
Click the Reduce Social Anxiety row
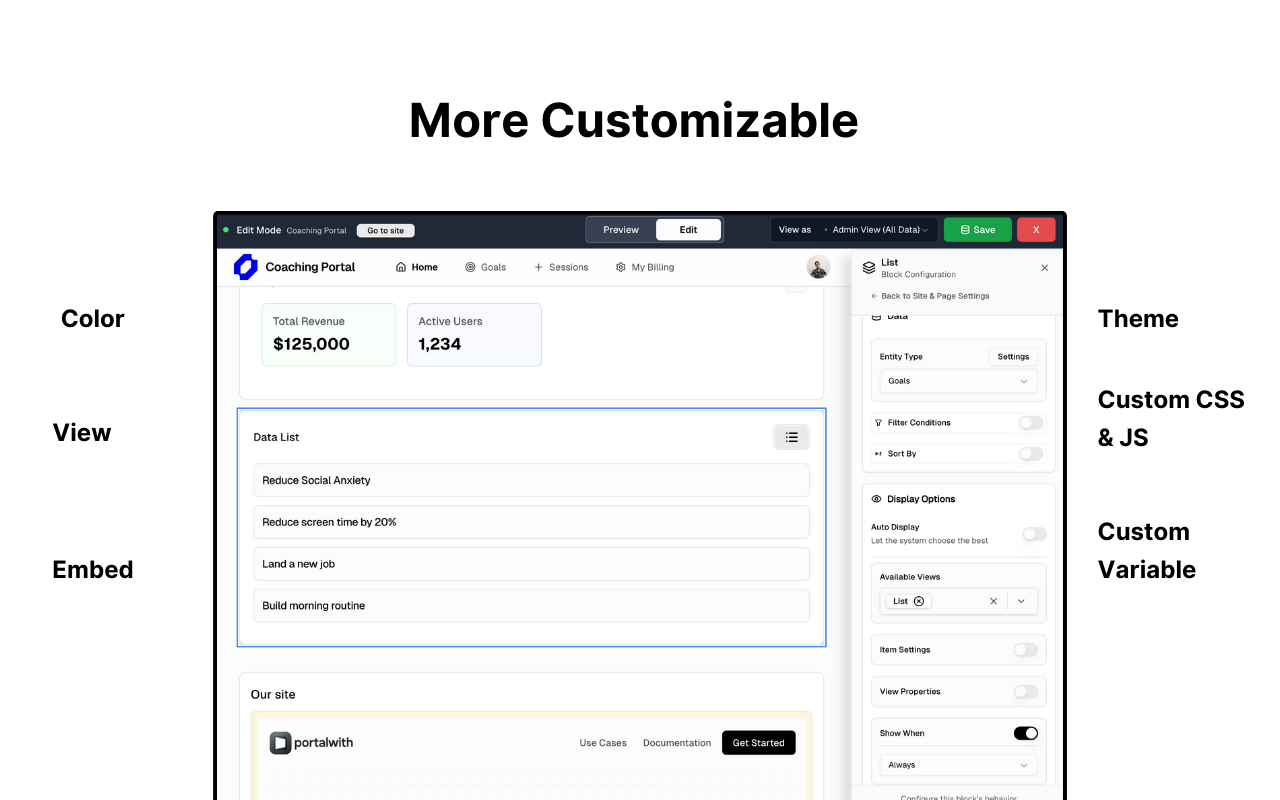pos(531,480)
